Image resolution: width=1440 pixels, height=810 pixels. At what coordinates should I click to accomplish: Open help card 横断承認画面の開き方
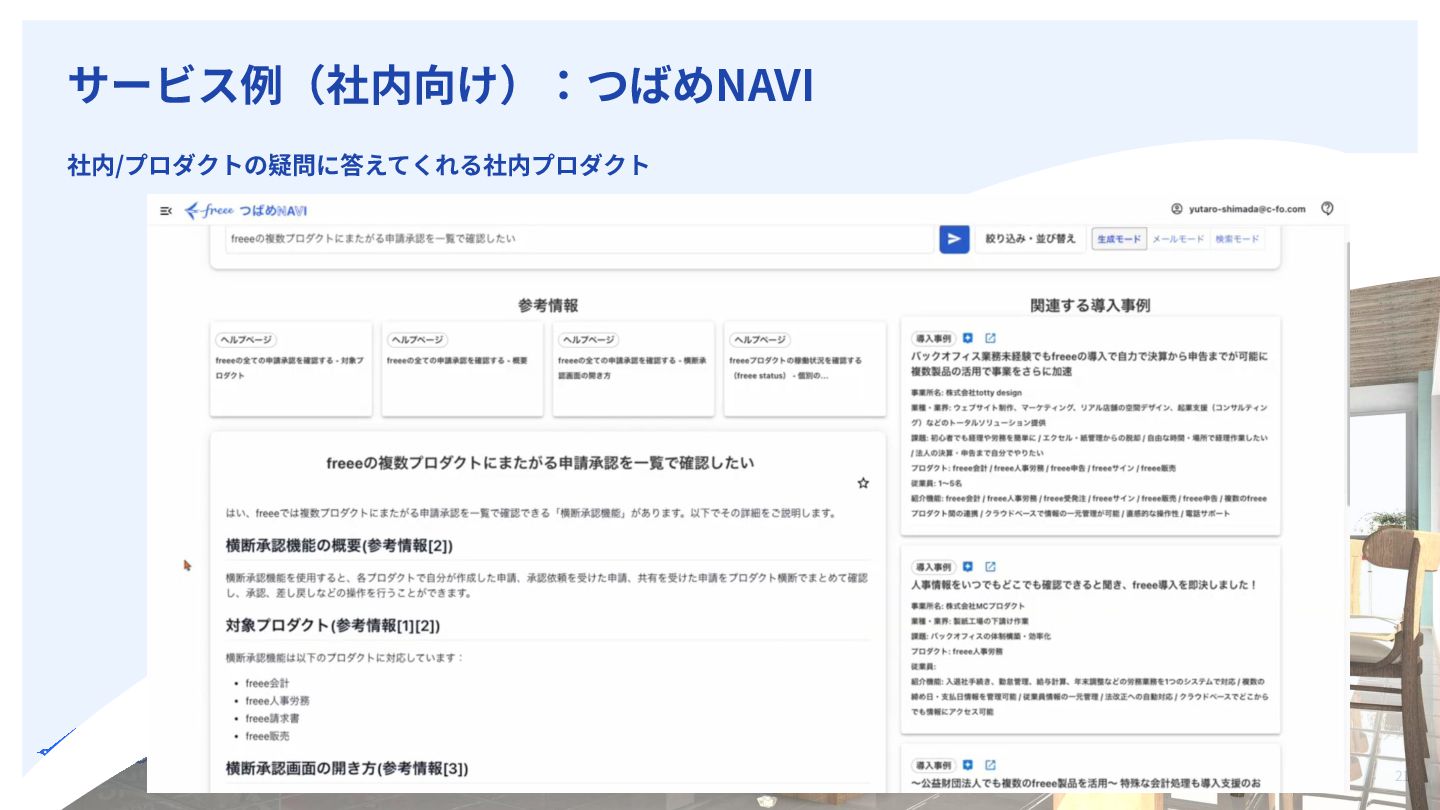[x=633, y=368]
